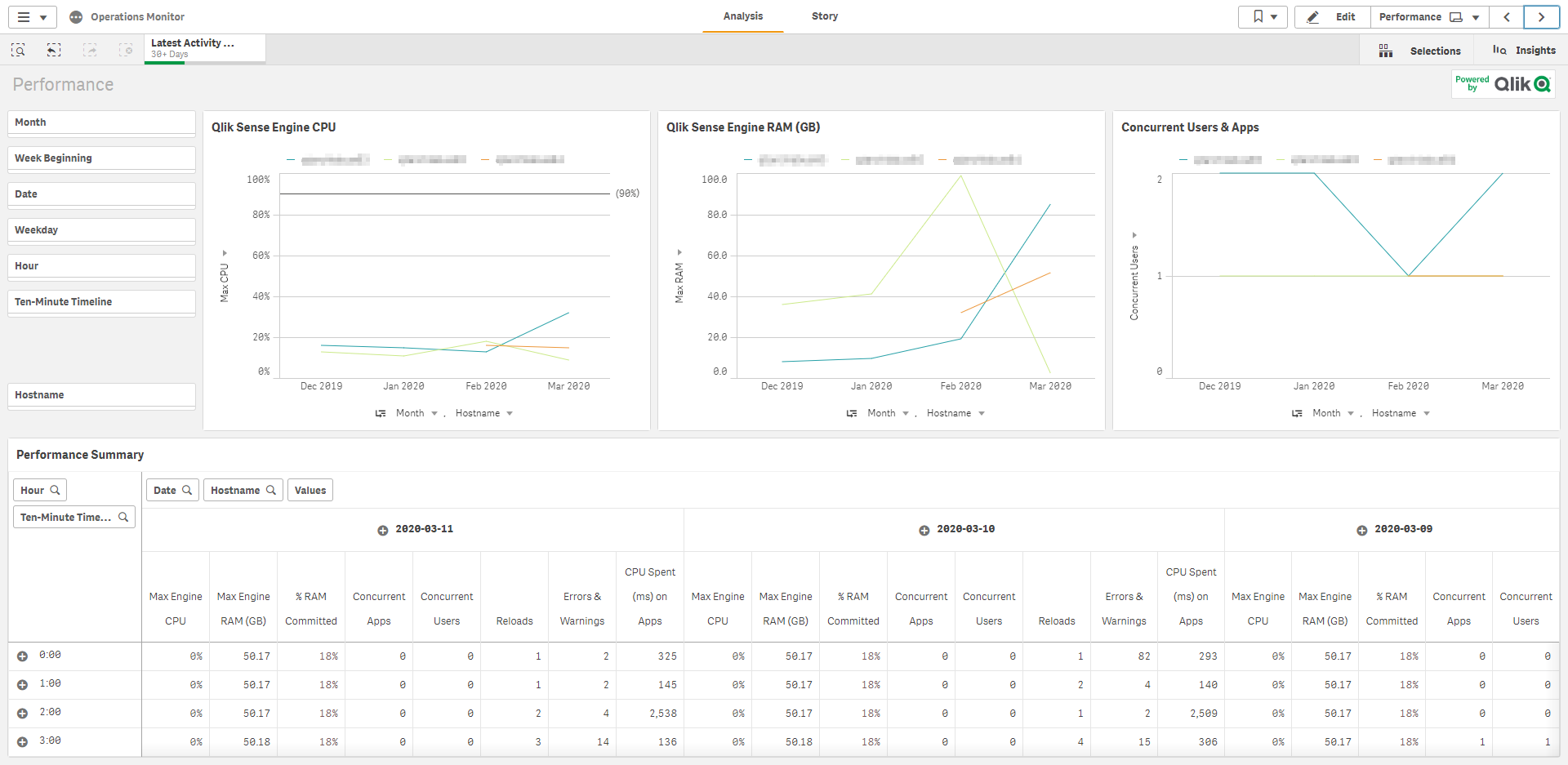Expand the 0:00 hour row

click(x=23, y=656)
